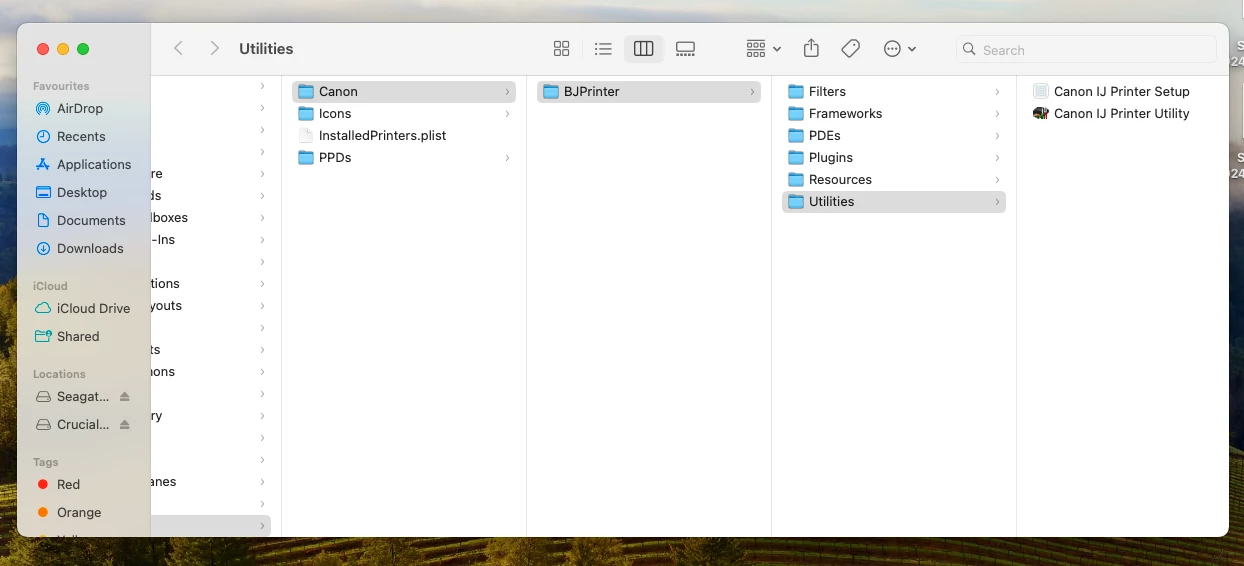Viewport: 1244px width, 566px height.
Task: Click the Tags section header
Action: tap(46, 462)
